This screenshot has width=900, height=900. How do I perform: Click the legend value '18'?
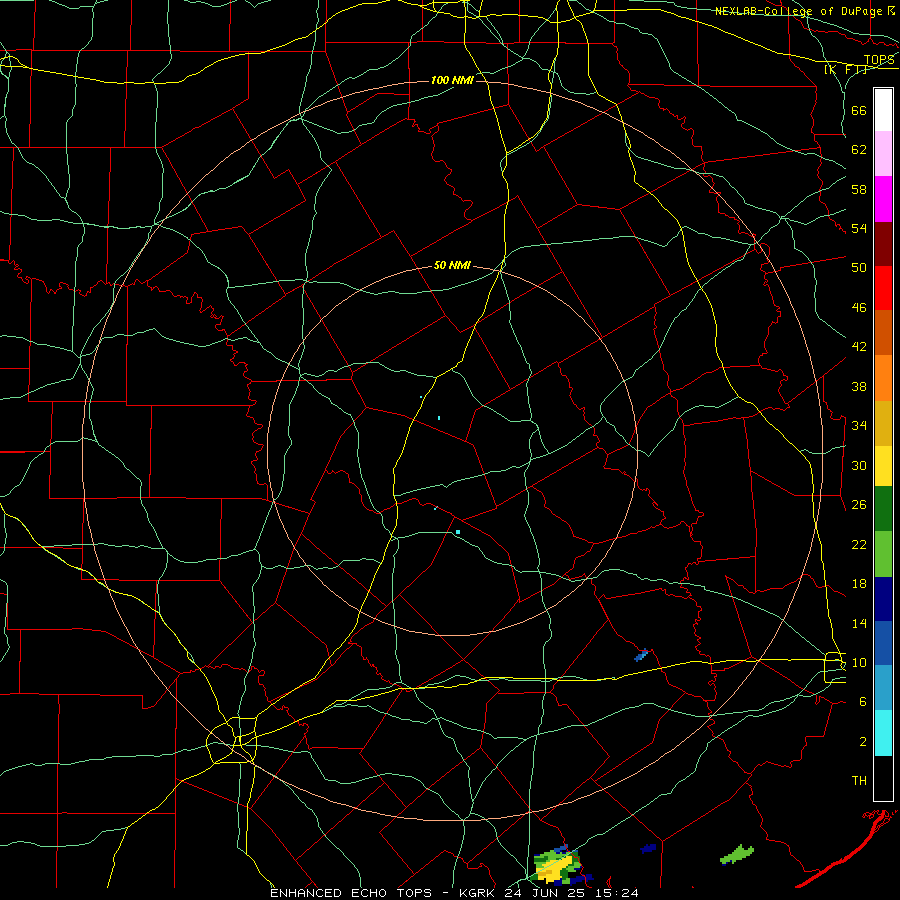859,584
